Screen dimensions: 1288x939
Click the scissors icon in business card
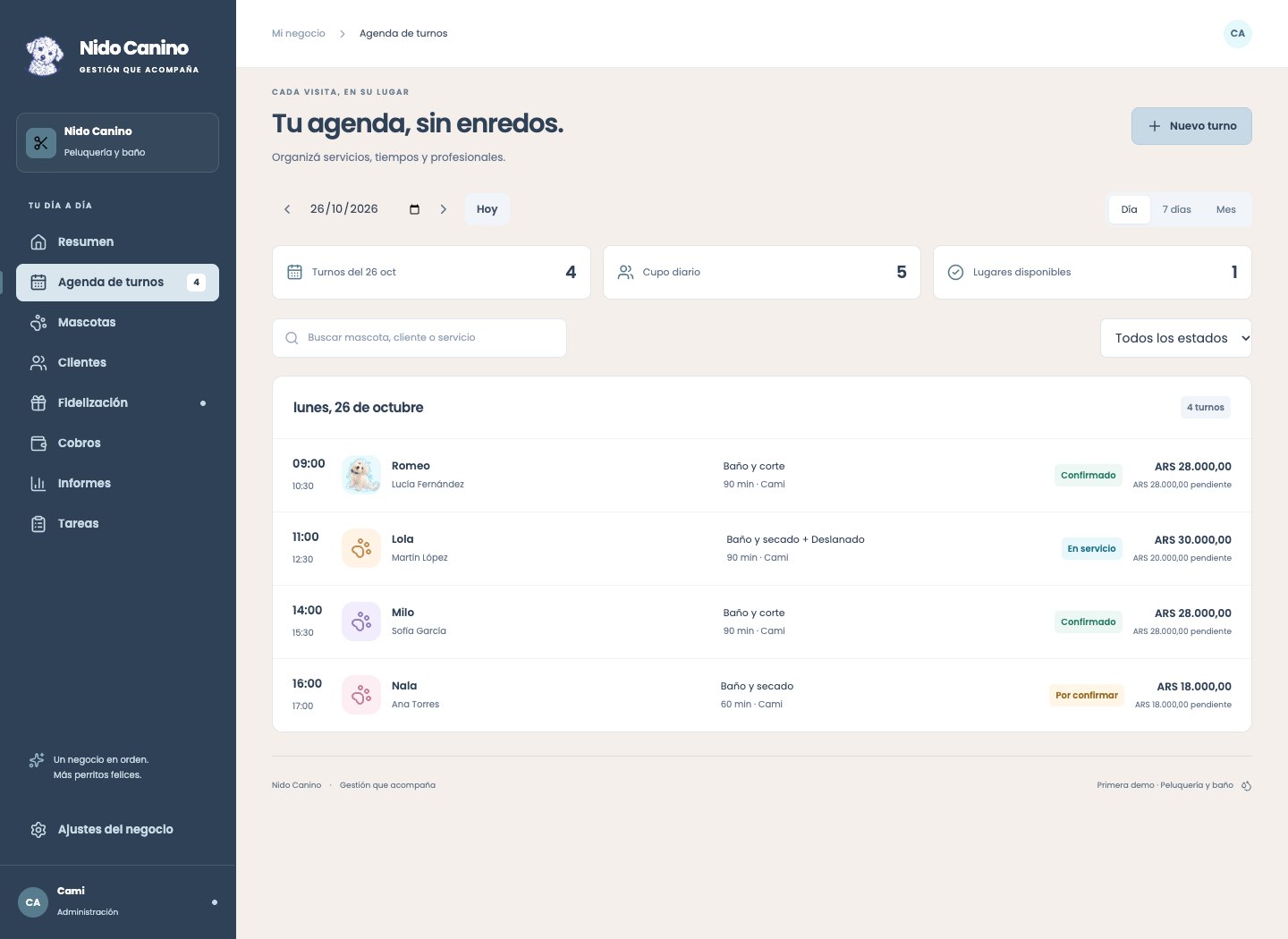pyautogui.click(x=41, y=143)
